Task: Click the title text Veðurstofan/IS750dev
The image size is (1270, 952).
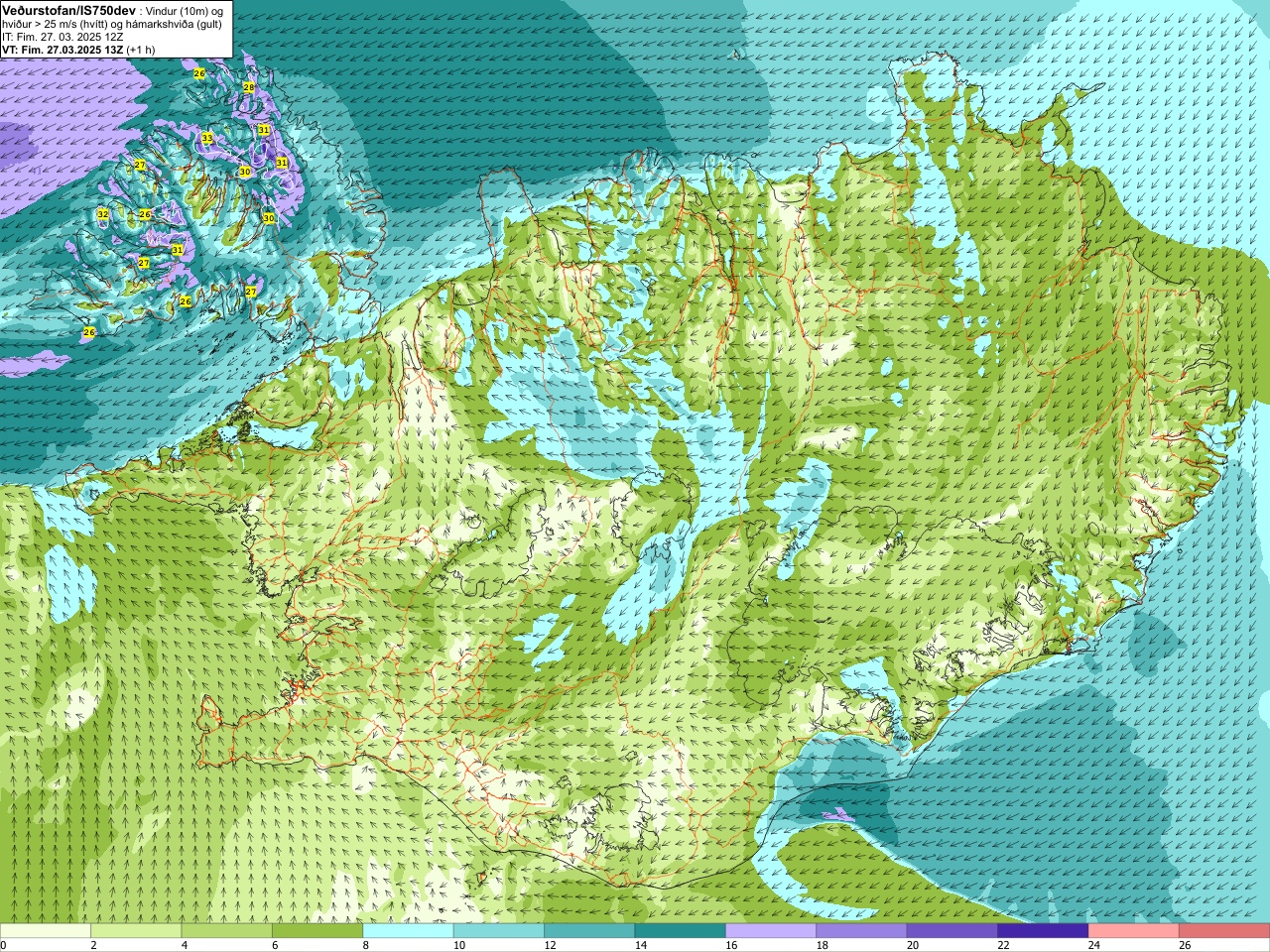Action: pyautogui.click(x=68, y=9)
